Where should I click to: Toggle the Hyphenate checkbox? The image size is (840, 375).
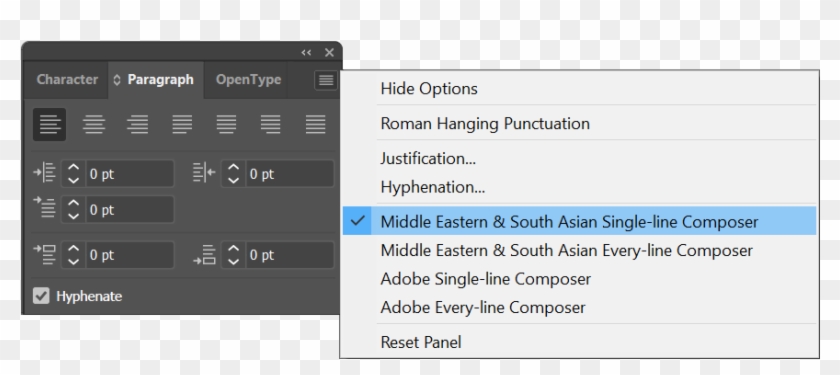(41, 296)
